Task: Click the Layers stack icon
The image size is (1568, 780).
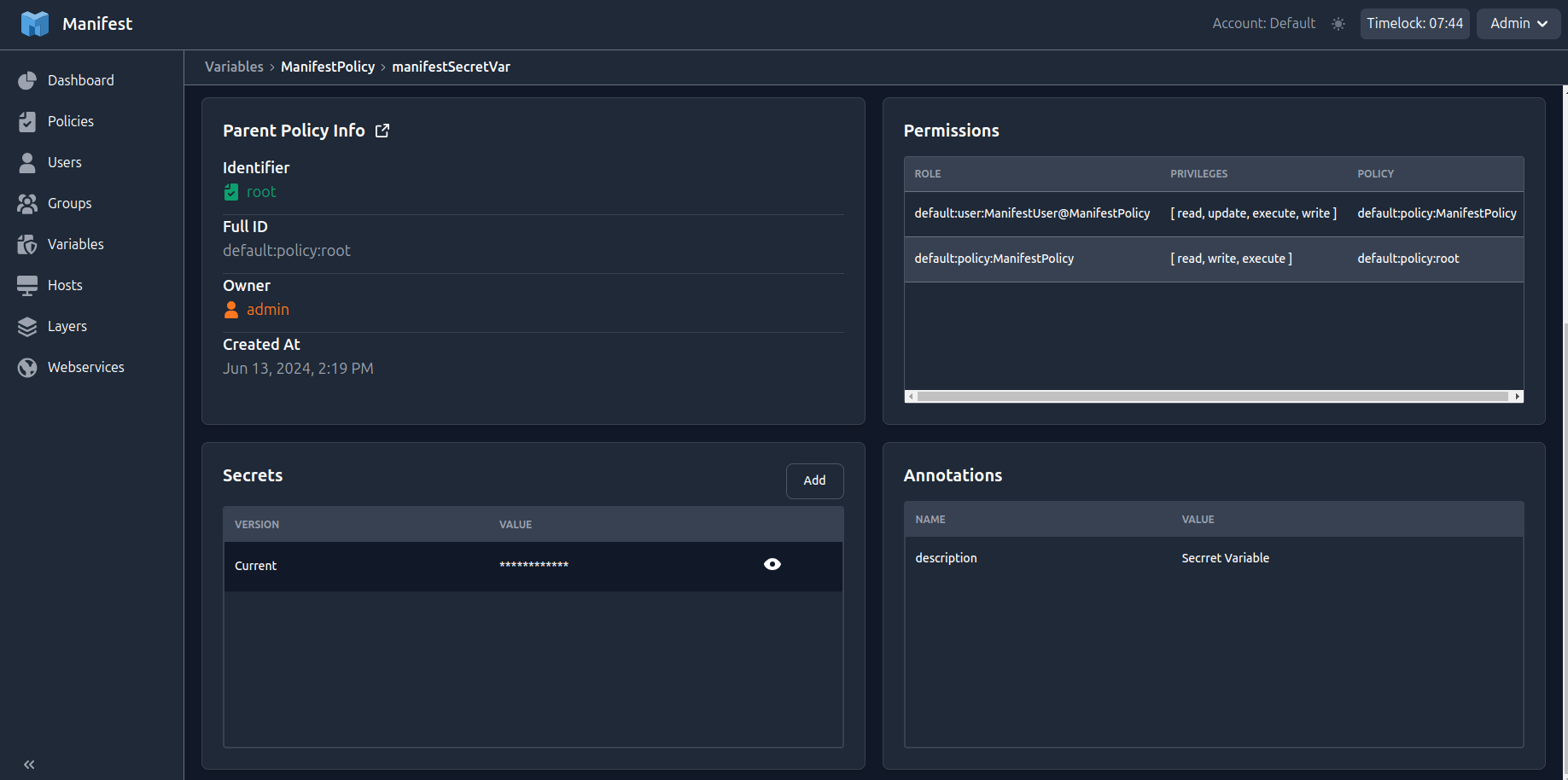Action: point(27,326)
